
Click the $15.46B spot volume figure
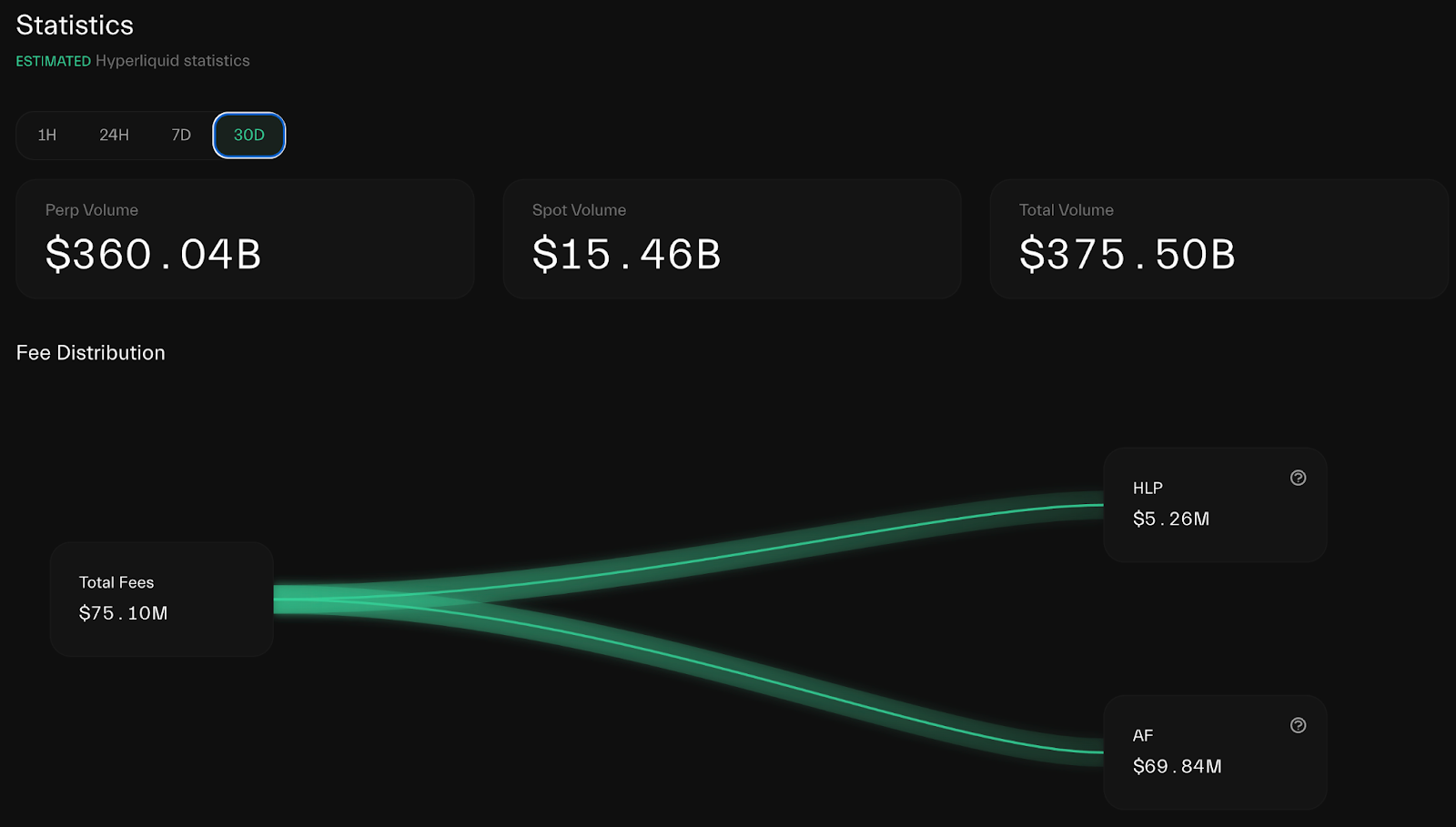point(627,254)
